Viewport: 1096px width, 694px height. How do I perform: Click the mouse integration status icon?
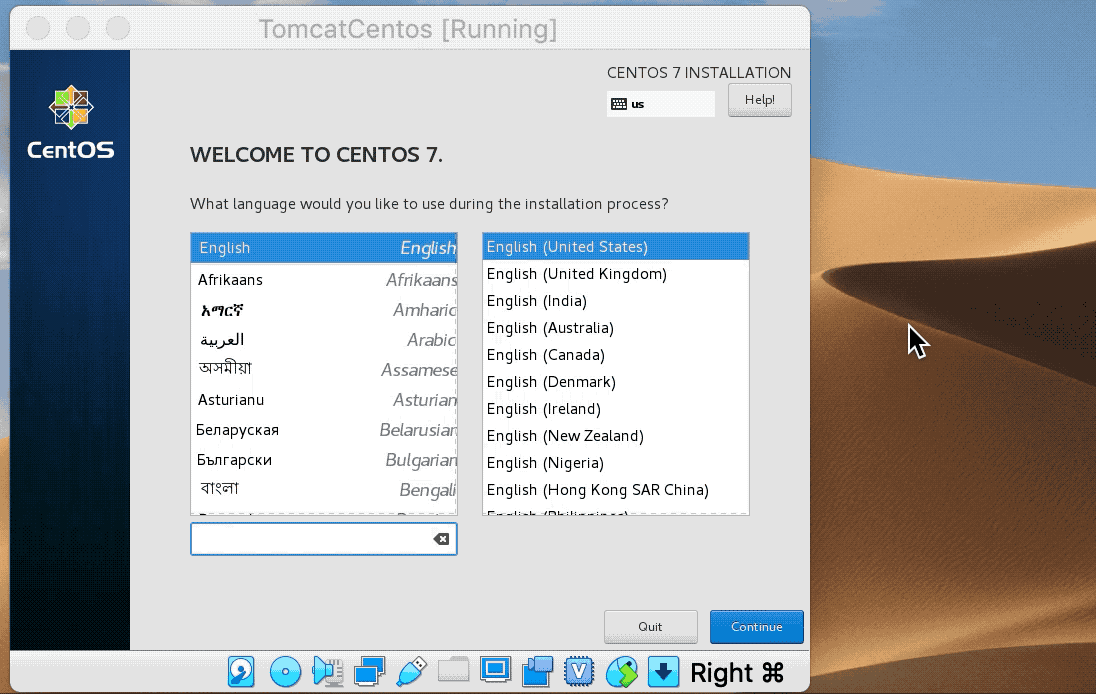621,672
